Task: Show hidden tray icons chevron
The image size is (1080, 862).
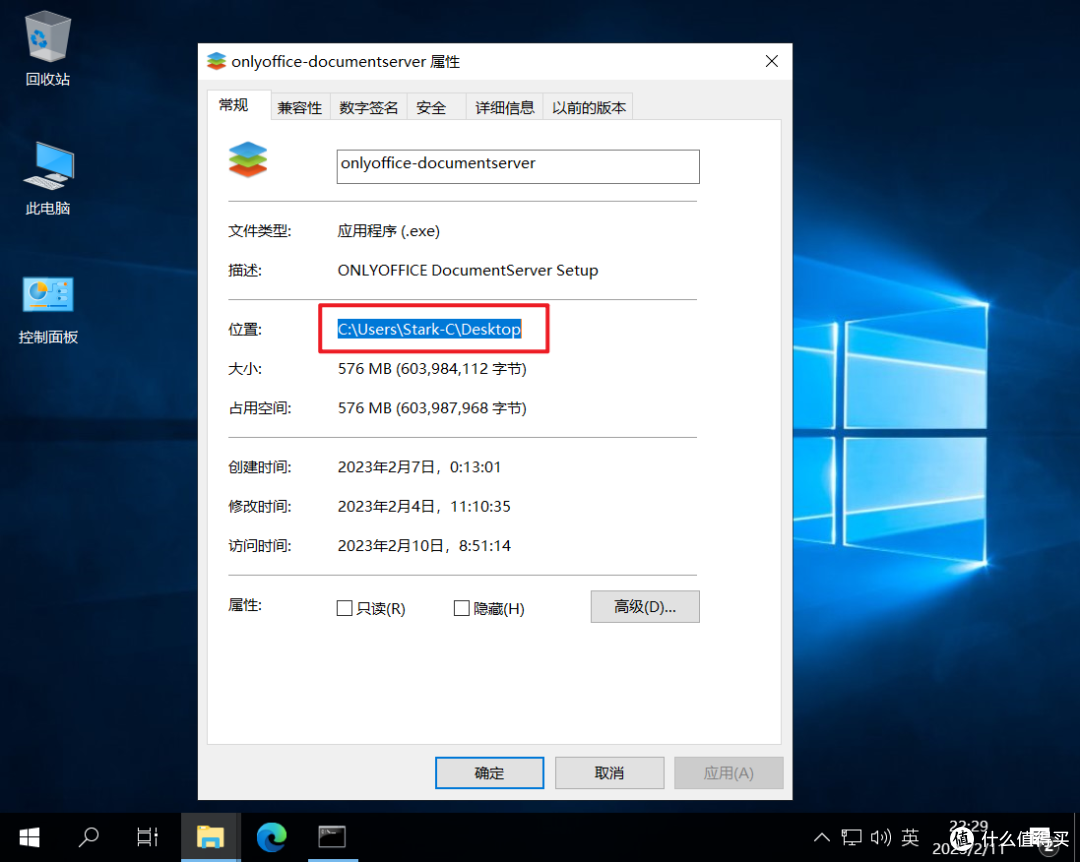Action: pyautogui.click(x=822, y=837)
